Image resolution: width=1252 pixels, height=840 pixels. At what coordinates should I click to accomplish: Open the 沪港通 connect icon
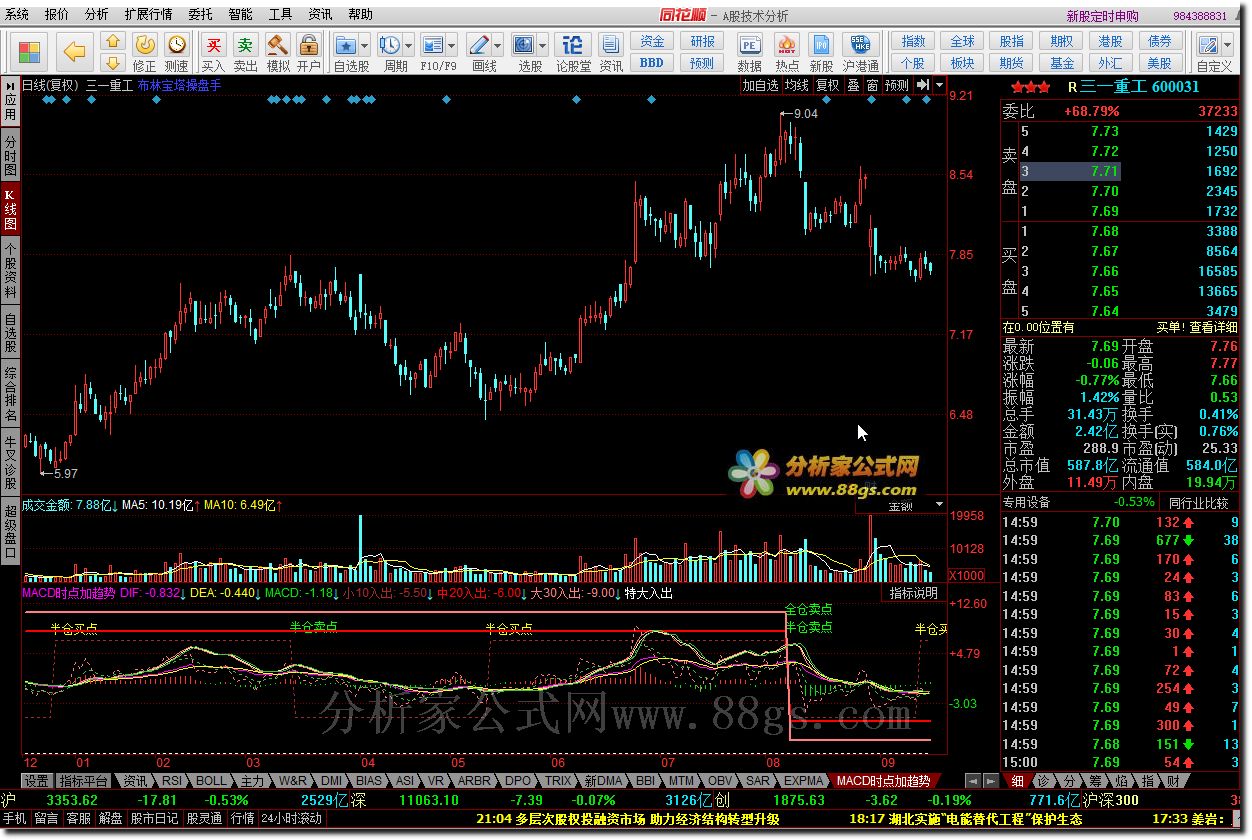click(861, 52)
